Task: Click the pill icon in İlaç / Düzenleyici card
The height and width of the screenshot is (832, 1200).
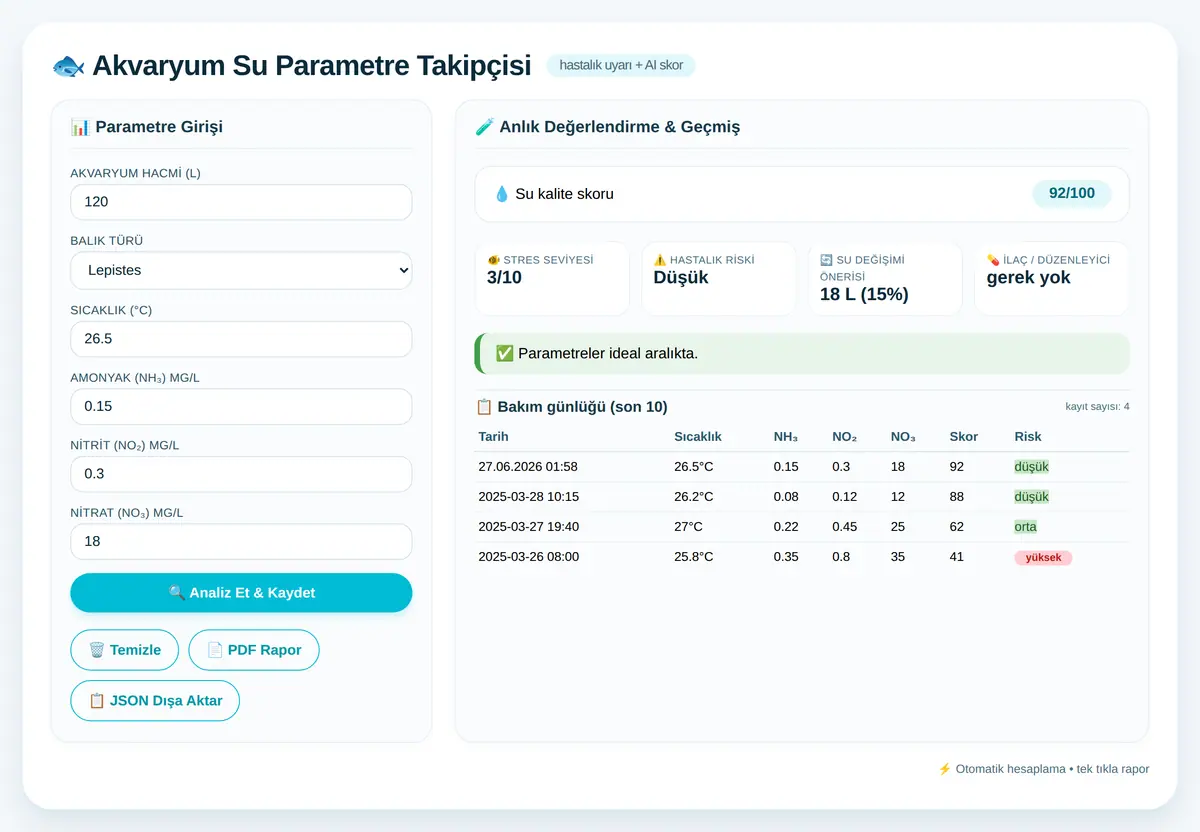Action: click(x=993, y=260)
